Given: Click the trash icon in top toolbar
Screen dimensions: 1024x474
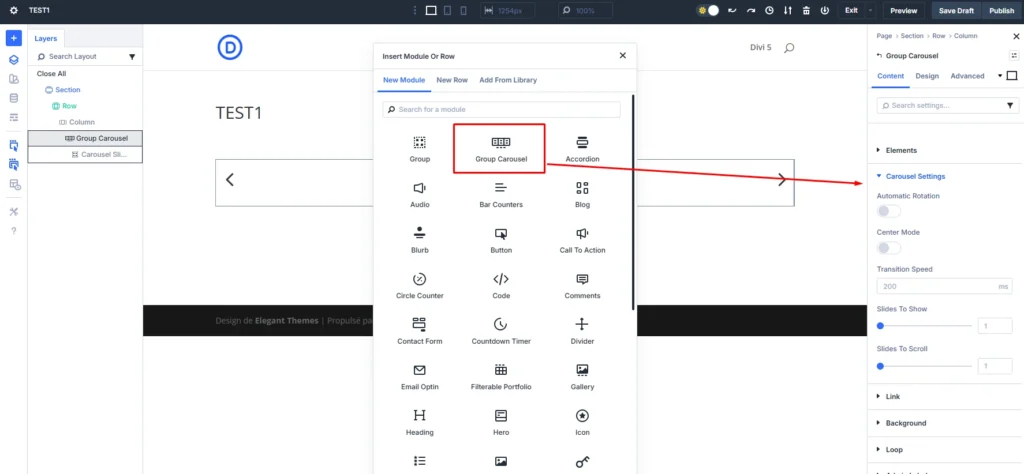Looking at the screenshot, I should point(806,10).
